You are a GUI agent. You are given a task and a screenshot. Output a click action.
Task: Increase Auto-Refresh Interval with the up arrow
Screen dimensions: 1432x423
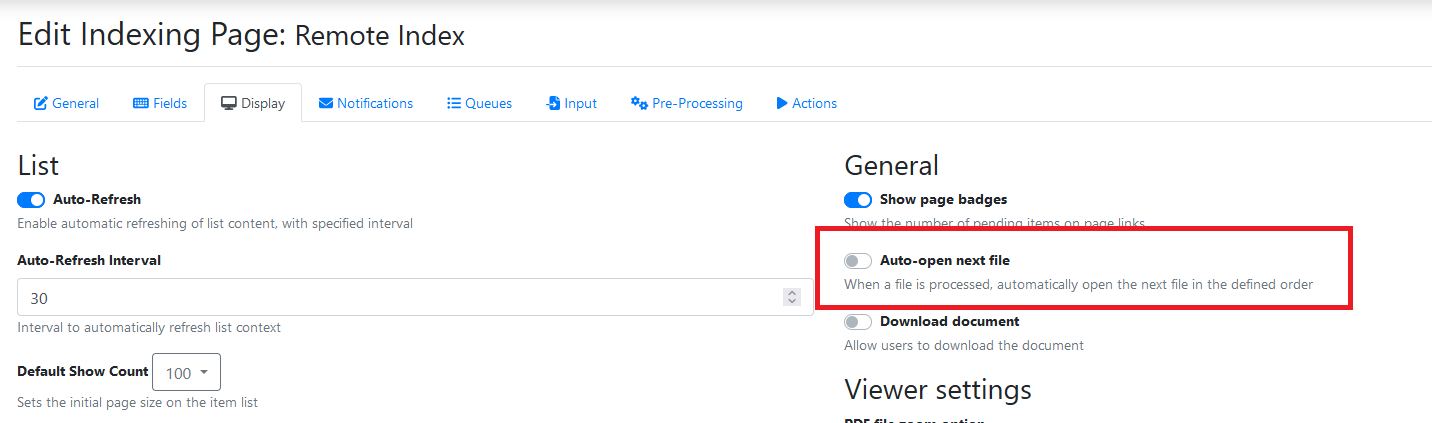click(792, 293)
